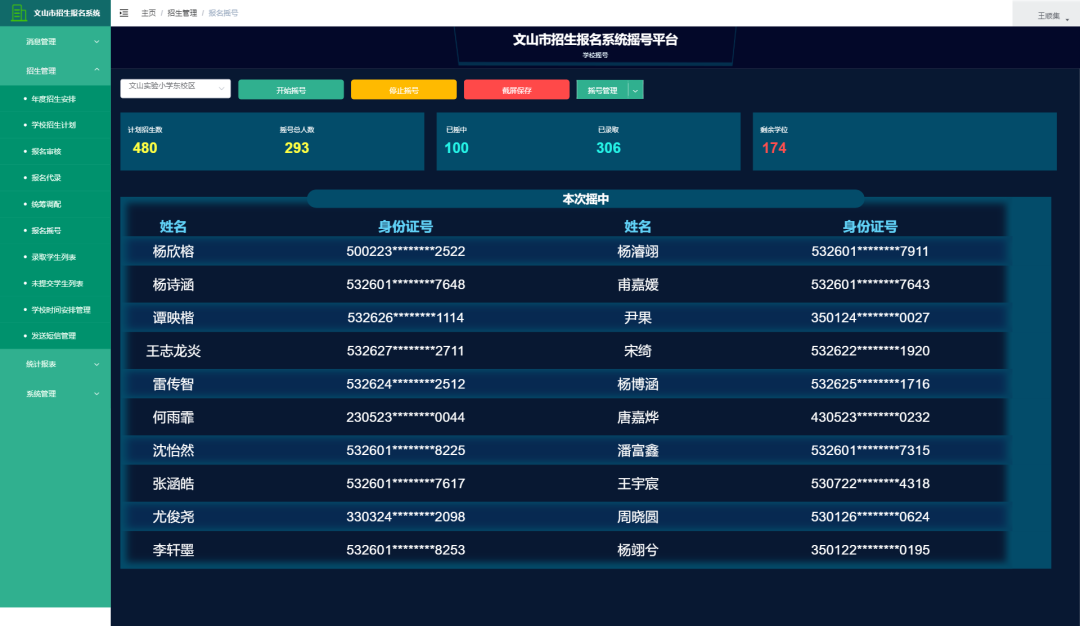
Task: Click the 剩余学位 statistic card
Action: (905, 140)
